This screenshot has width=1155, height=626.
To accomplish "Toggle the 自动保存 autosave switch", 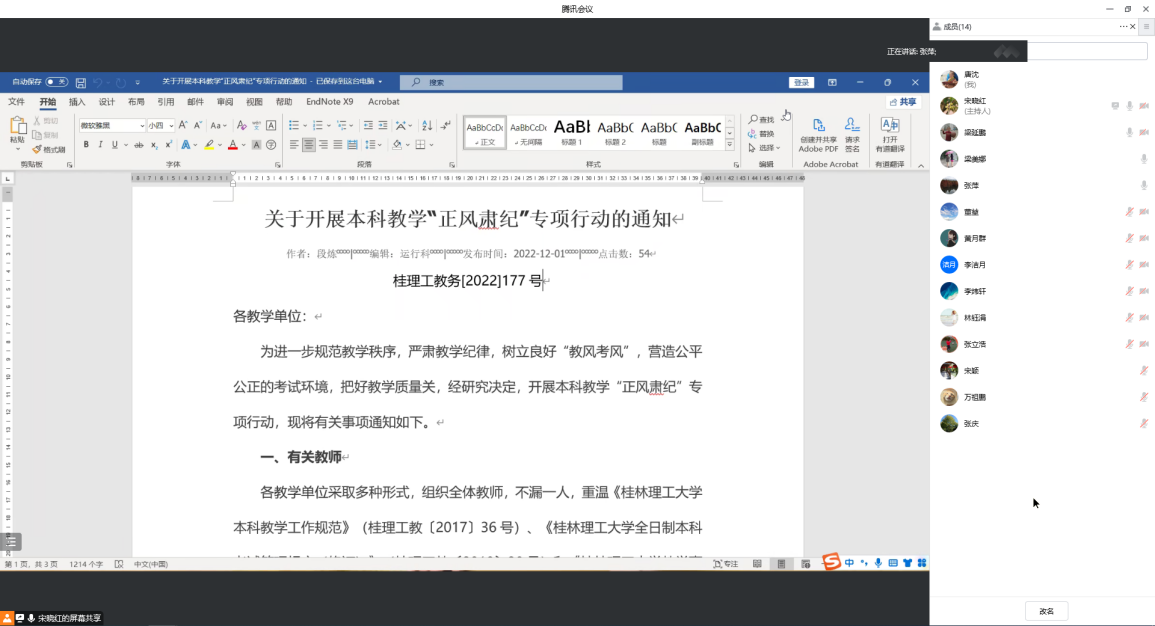I will coord(56,82).
